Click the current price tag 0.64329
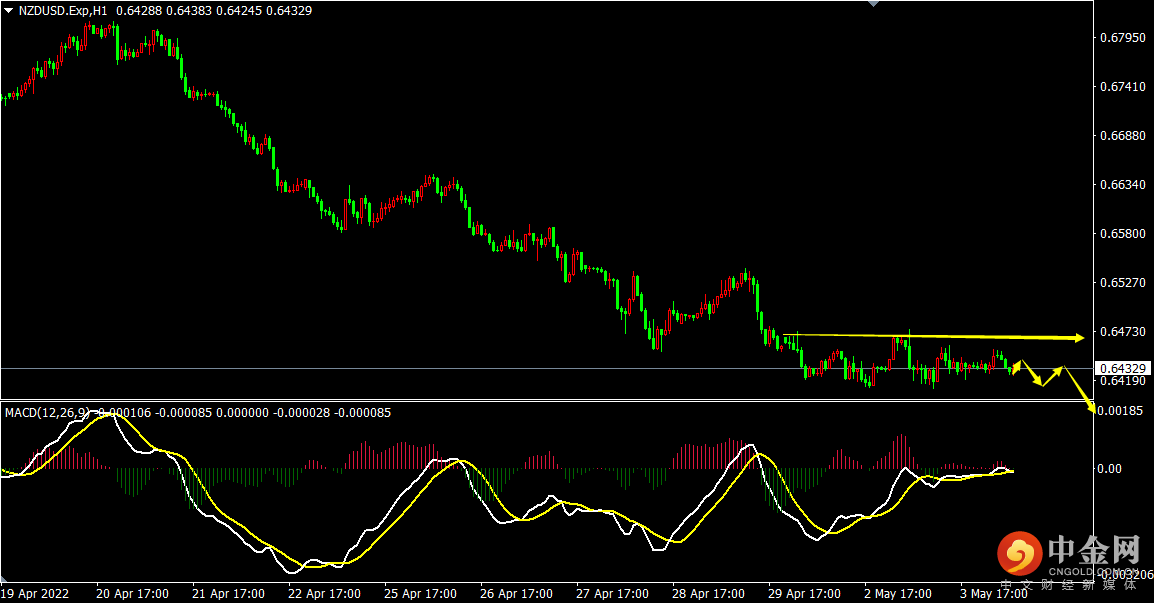Screen dimensions: 1154x603 [x=1122, y=368]
